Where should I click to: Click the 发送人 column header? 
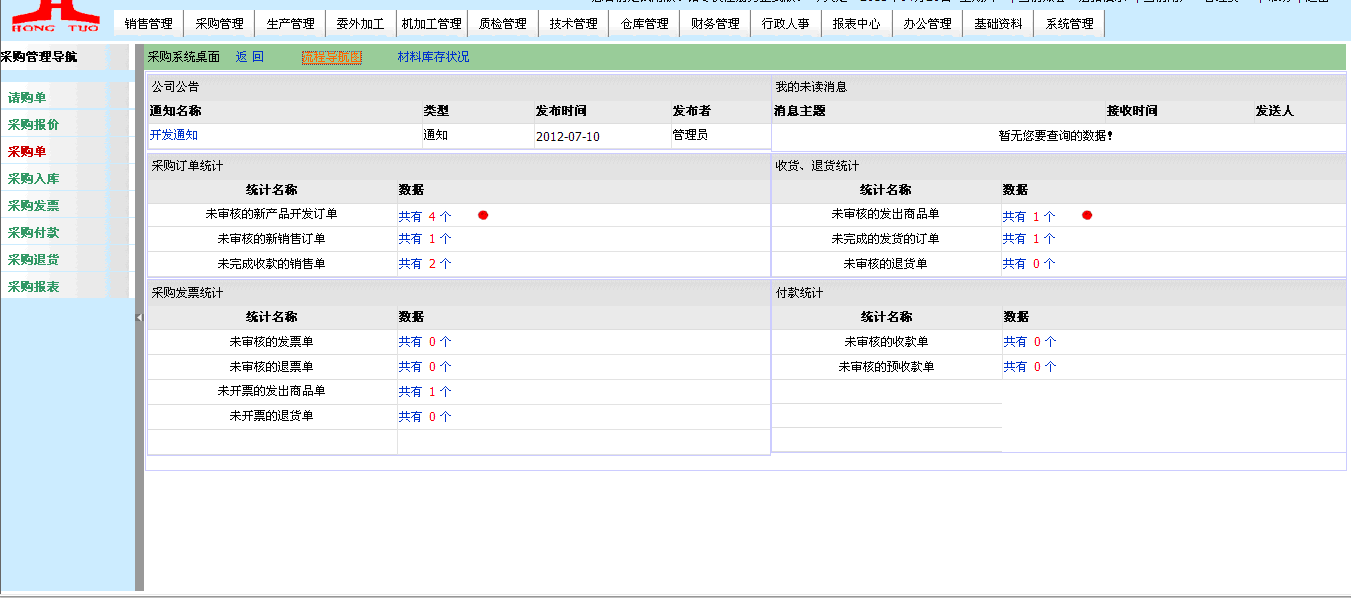1275,111
